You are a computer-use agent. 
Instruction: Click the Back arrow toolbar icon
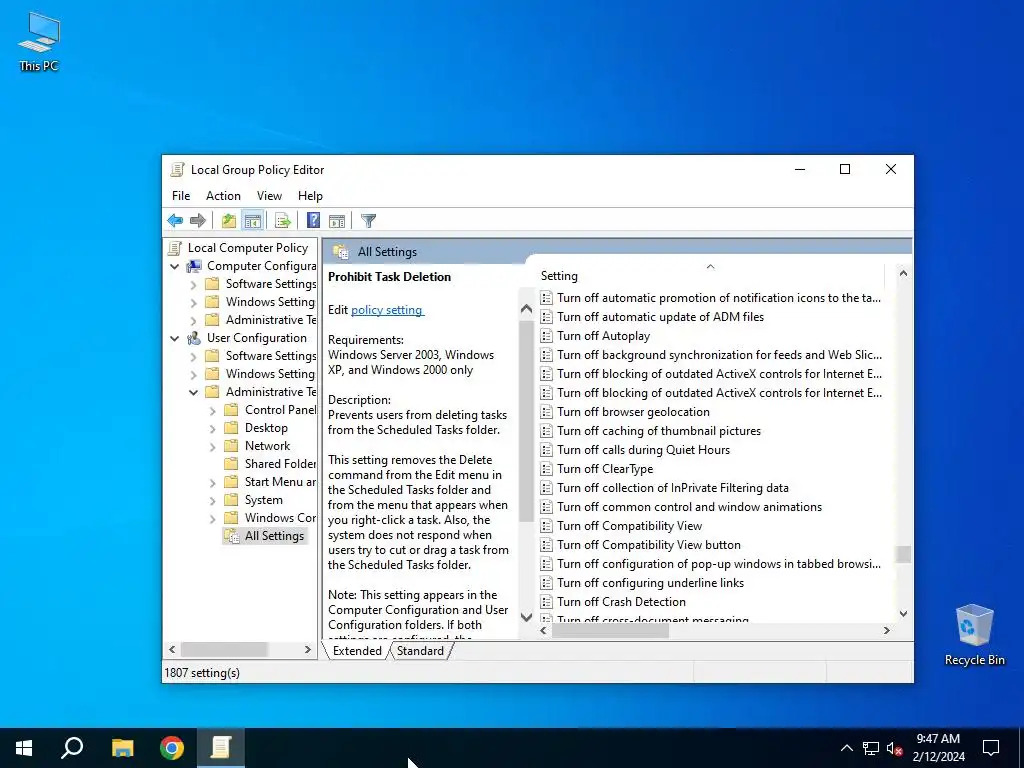point(175,221)
